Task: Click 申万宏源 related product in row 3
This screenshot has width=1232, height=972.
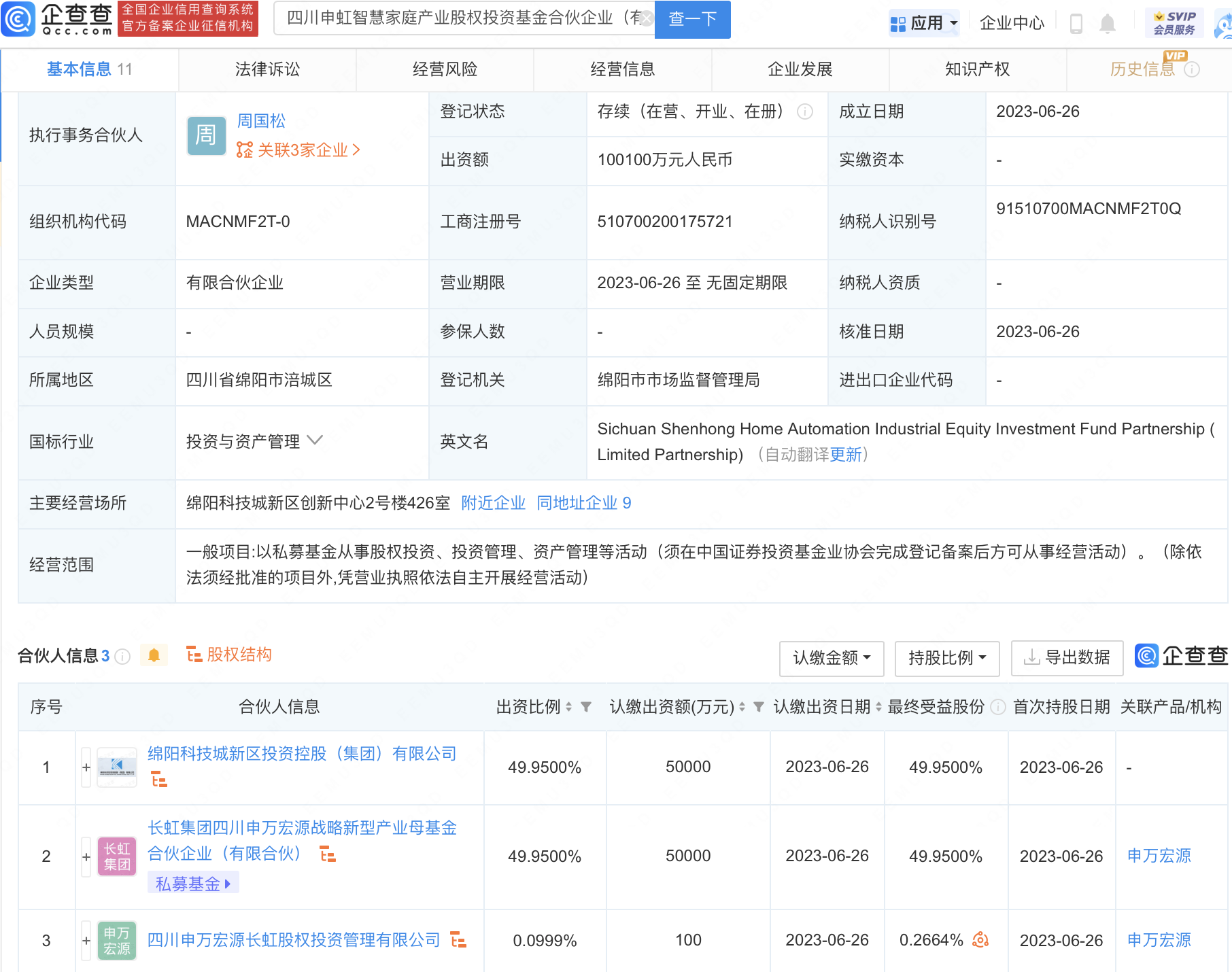Action: pyautogui.click(x=1159, y=940)
